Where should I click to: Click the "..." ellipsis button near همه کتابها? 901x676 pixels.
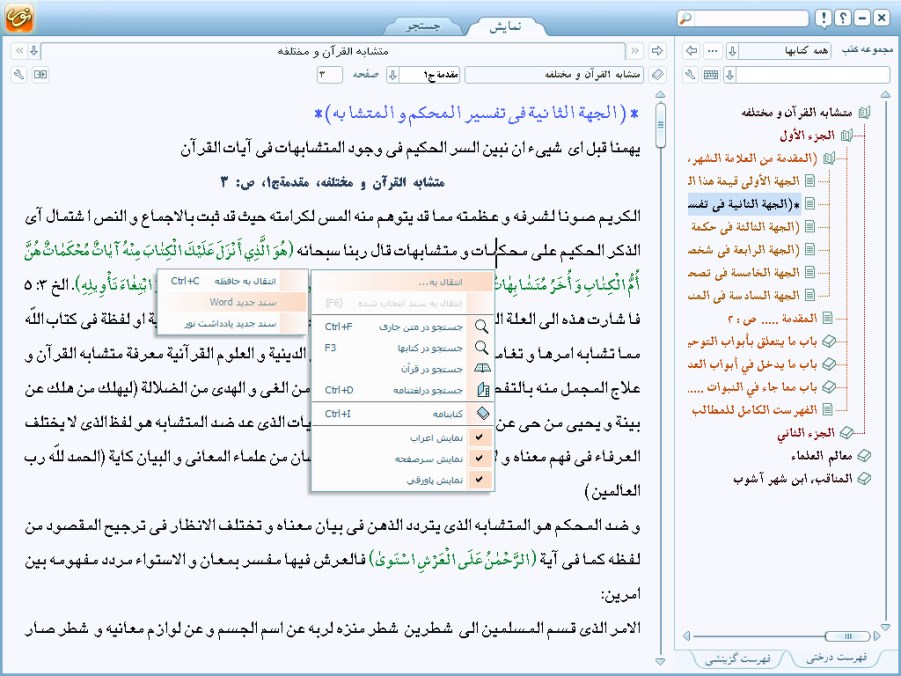coord(713,51)
